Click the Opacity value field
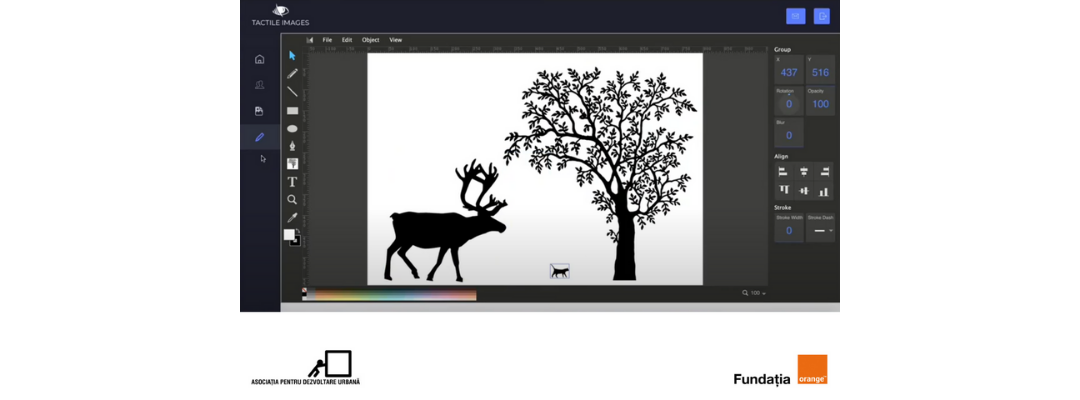The width and height of the screenshot is (1080, 400). coord(820,103)
